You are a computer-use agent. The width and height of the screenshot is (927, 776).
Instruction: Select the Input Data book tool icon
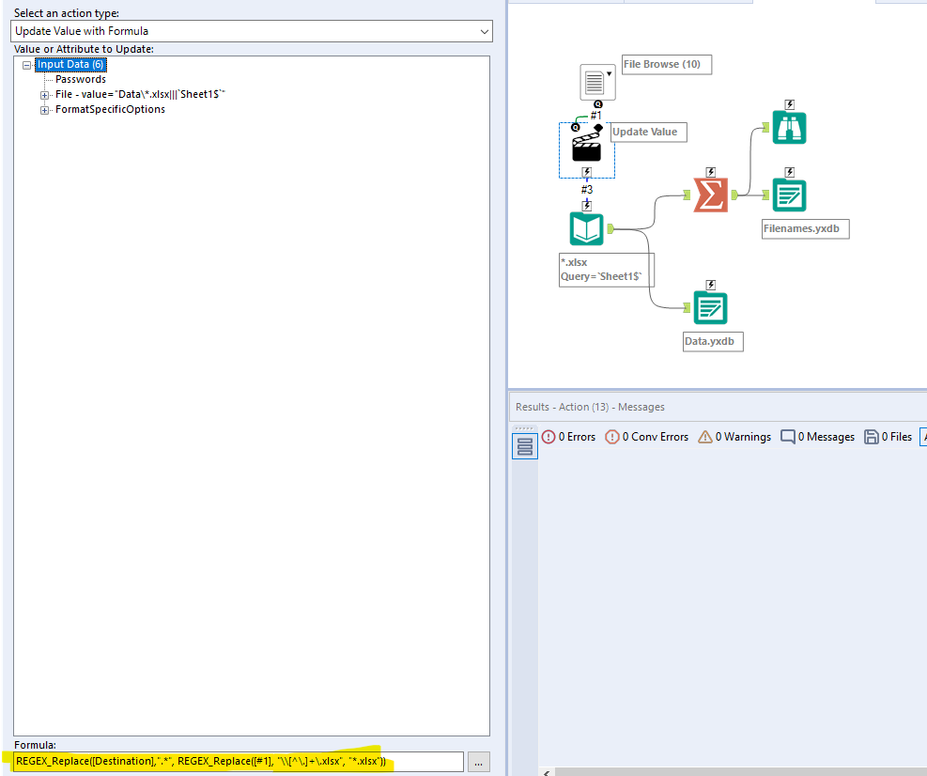tap(586, 229)
